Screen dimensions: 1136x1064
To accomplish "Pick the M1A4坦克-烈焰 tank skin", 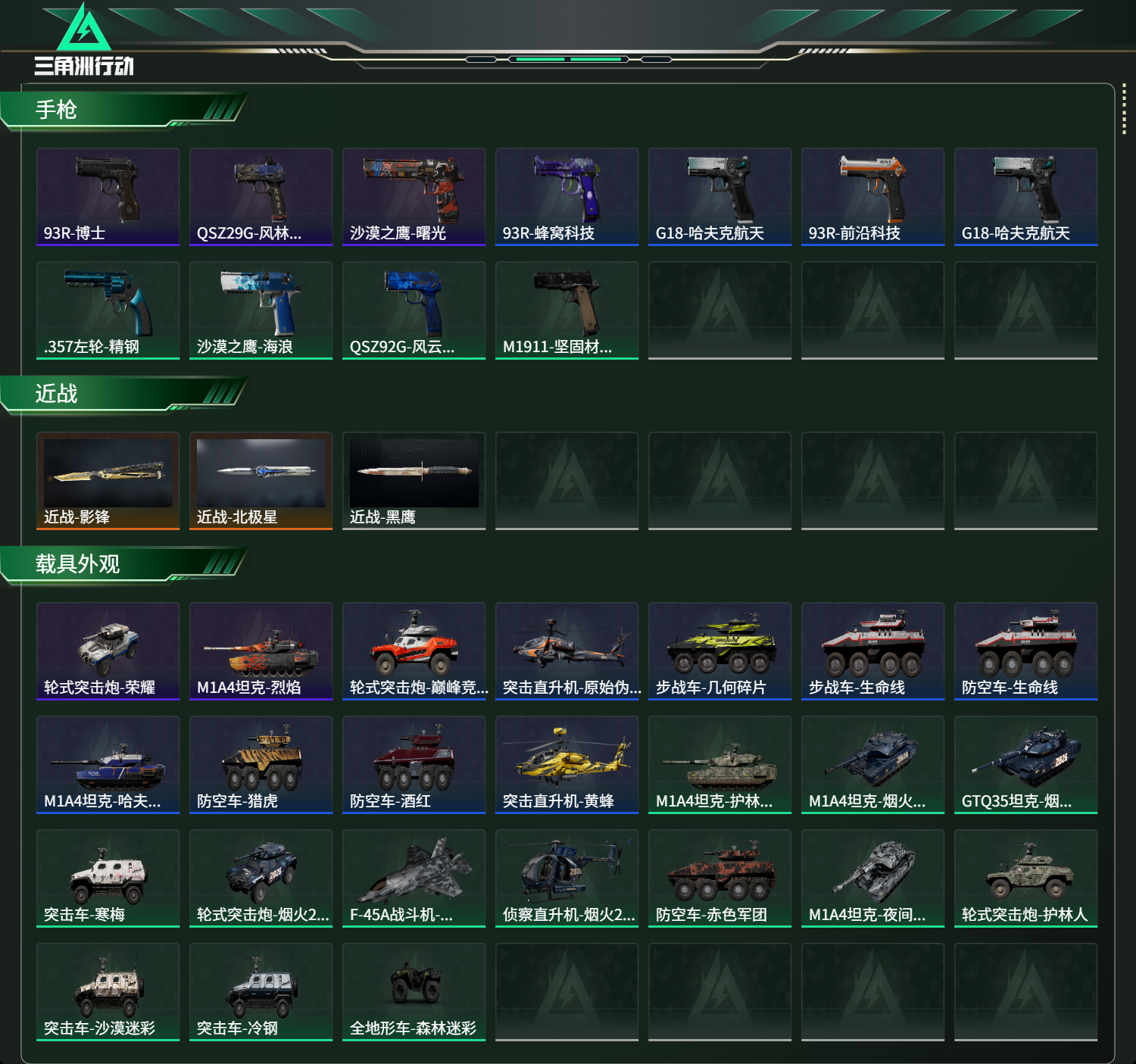I will pos(261,651).
